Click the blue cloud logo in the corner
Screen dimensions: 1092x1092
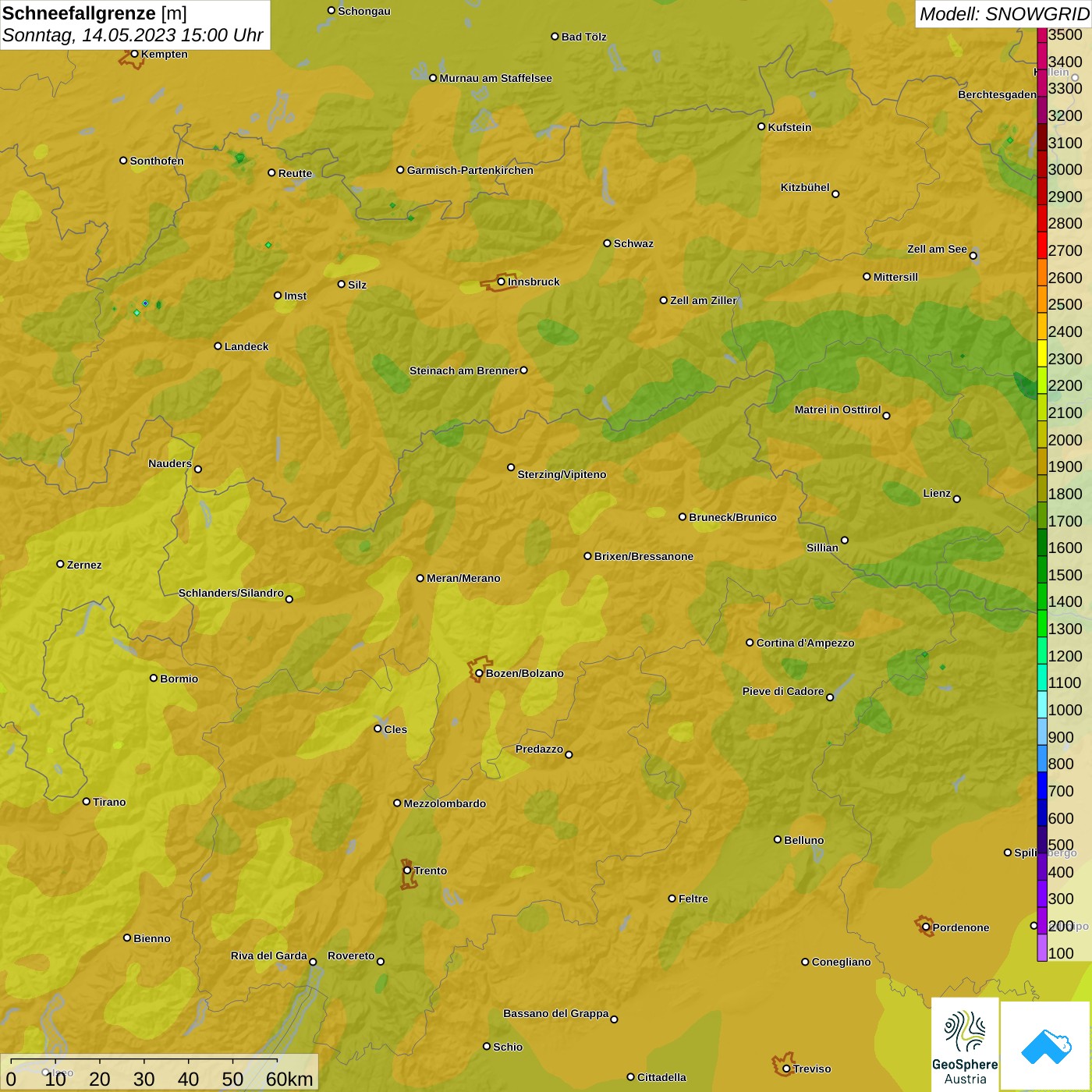tap(1046, 1046)
